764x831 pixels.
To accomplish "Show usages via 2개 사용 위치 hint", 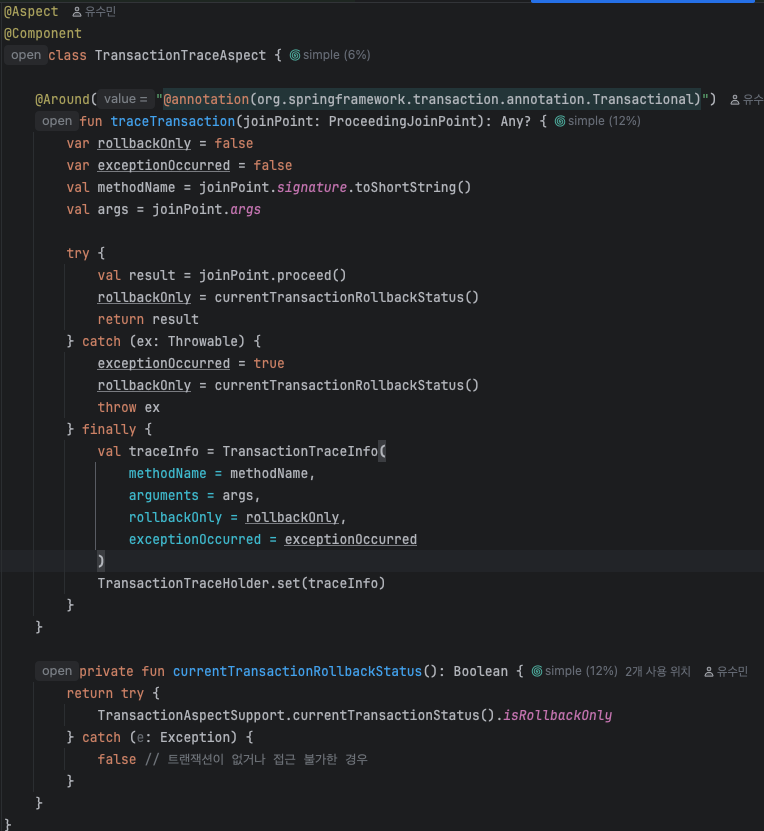I will pyautogui.click(x=658, y=671).
